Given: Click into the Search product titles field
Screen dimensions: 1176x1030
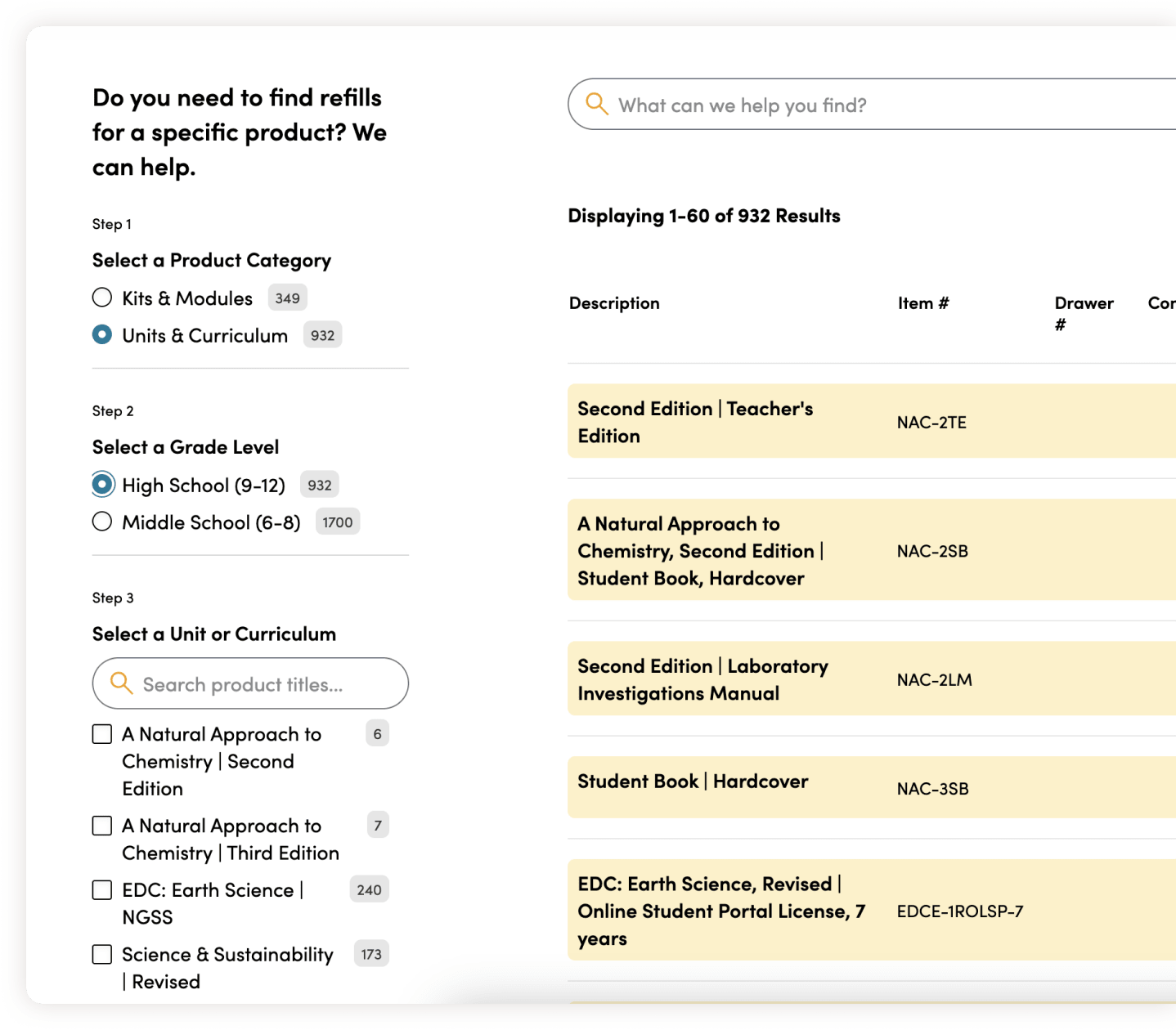Looking at the screenshot, I should (262, 684).
